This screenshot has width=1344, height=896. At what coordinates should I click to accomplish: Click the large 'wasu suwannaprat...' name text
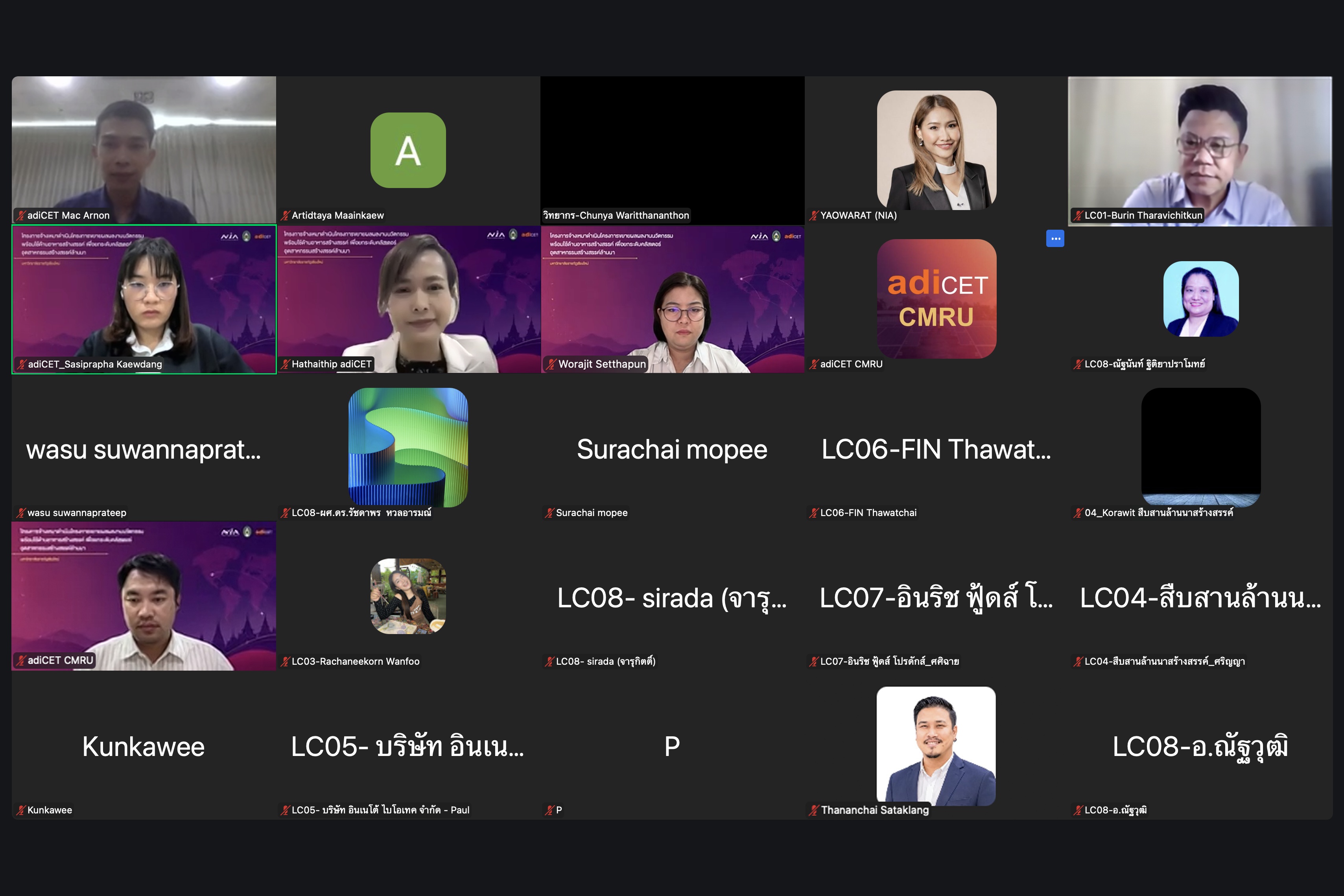pos(144,450)
